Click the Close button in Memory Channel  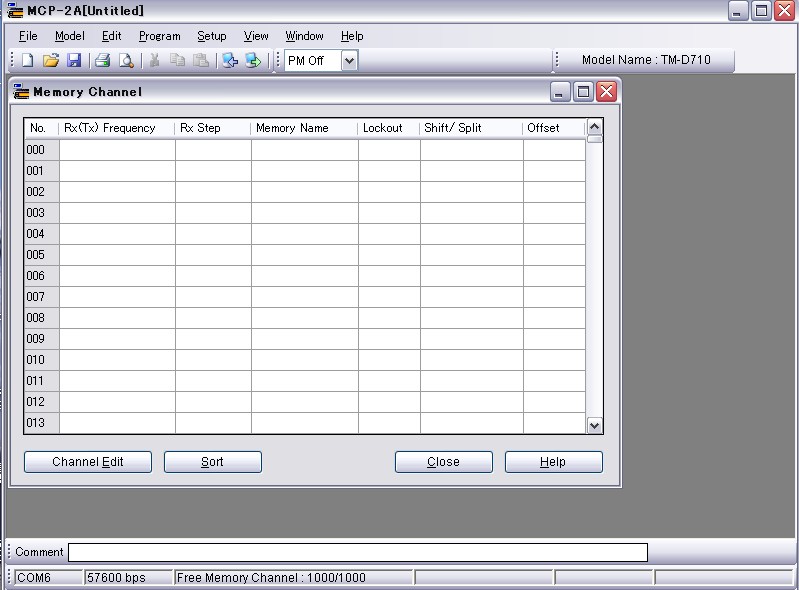443,462
